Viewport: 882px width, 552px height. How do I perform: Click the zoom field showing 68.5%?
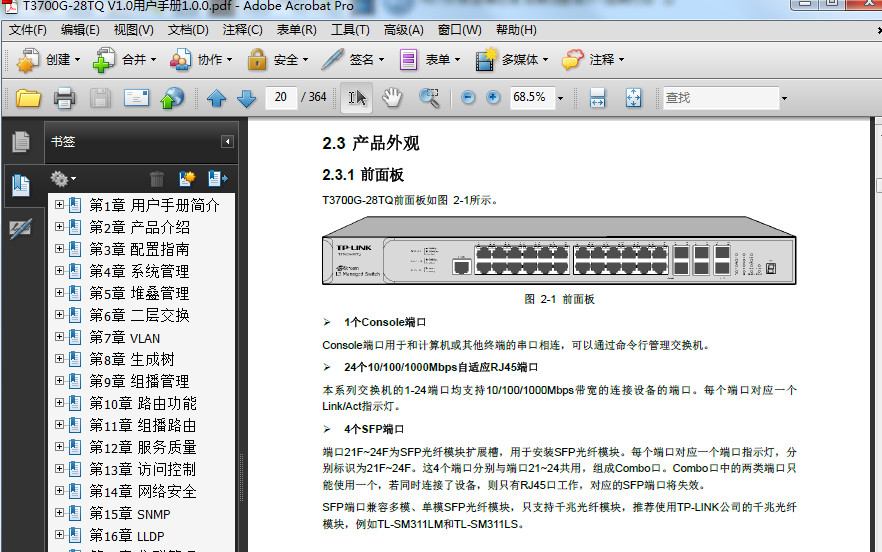click(x=532, y=97)
